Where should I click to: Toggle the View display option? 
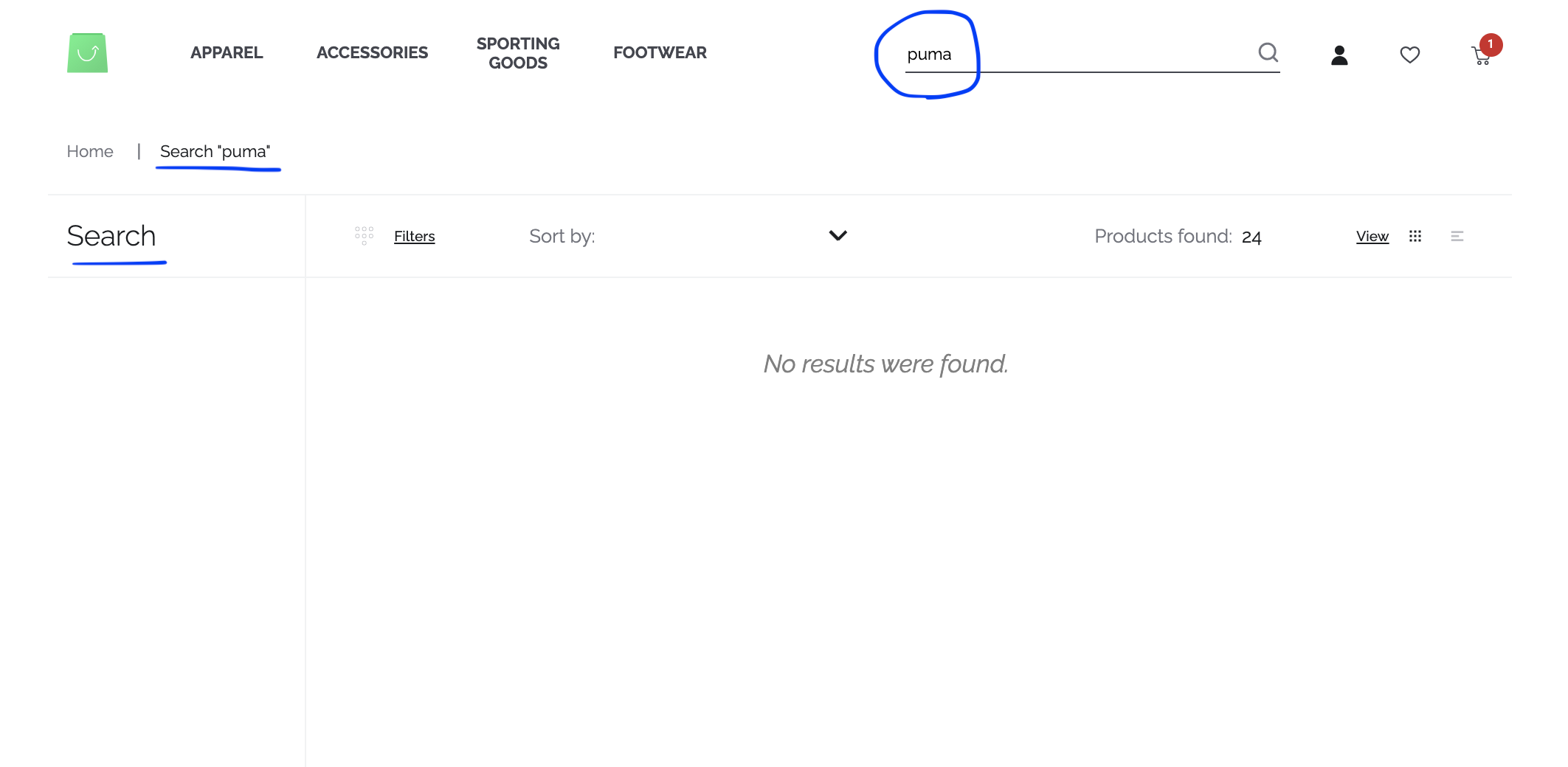[x=1372, y=236]
